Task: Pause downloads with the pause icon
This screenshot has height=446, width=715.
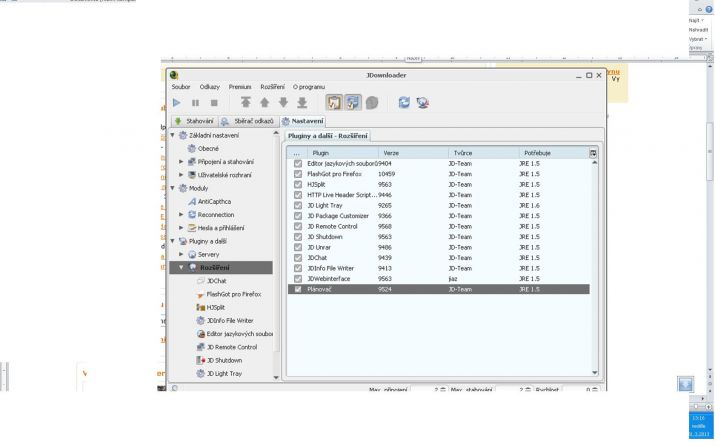Action: [195, 103]
